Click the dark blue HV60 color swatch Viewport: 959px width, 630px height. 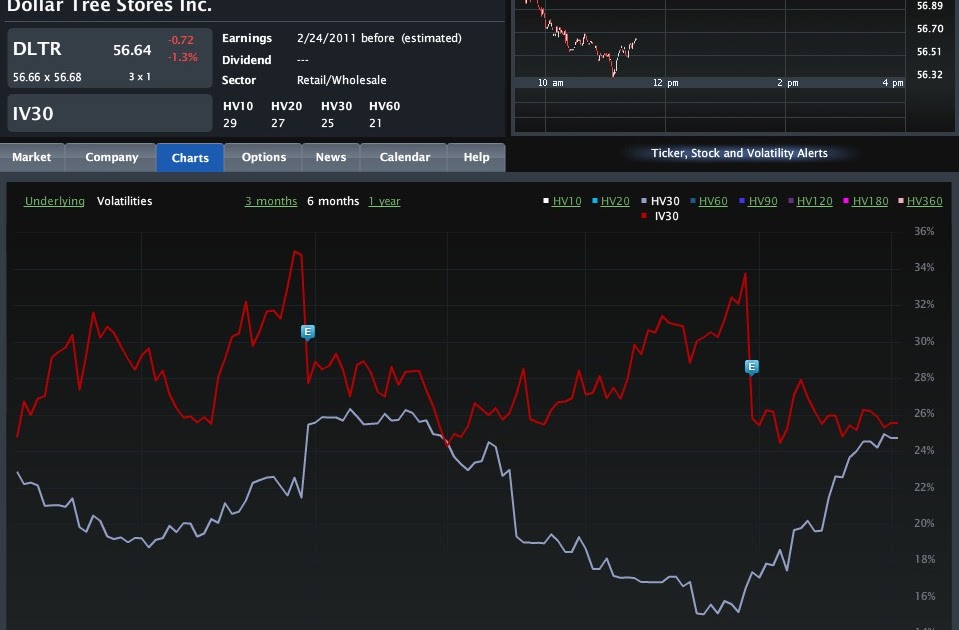(x=693, y=201)
